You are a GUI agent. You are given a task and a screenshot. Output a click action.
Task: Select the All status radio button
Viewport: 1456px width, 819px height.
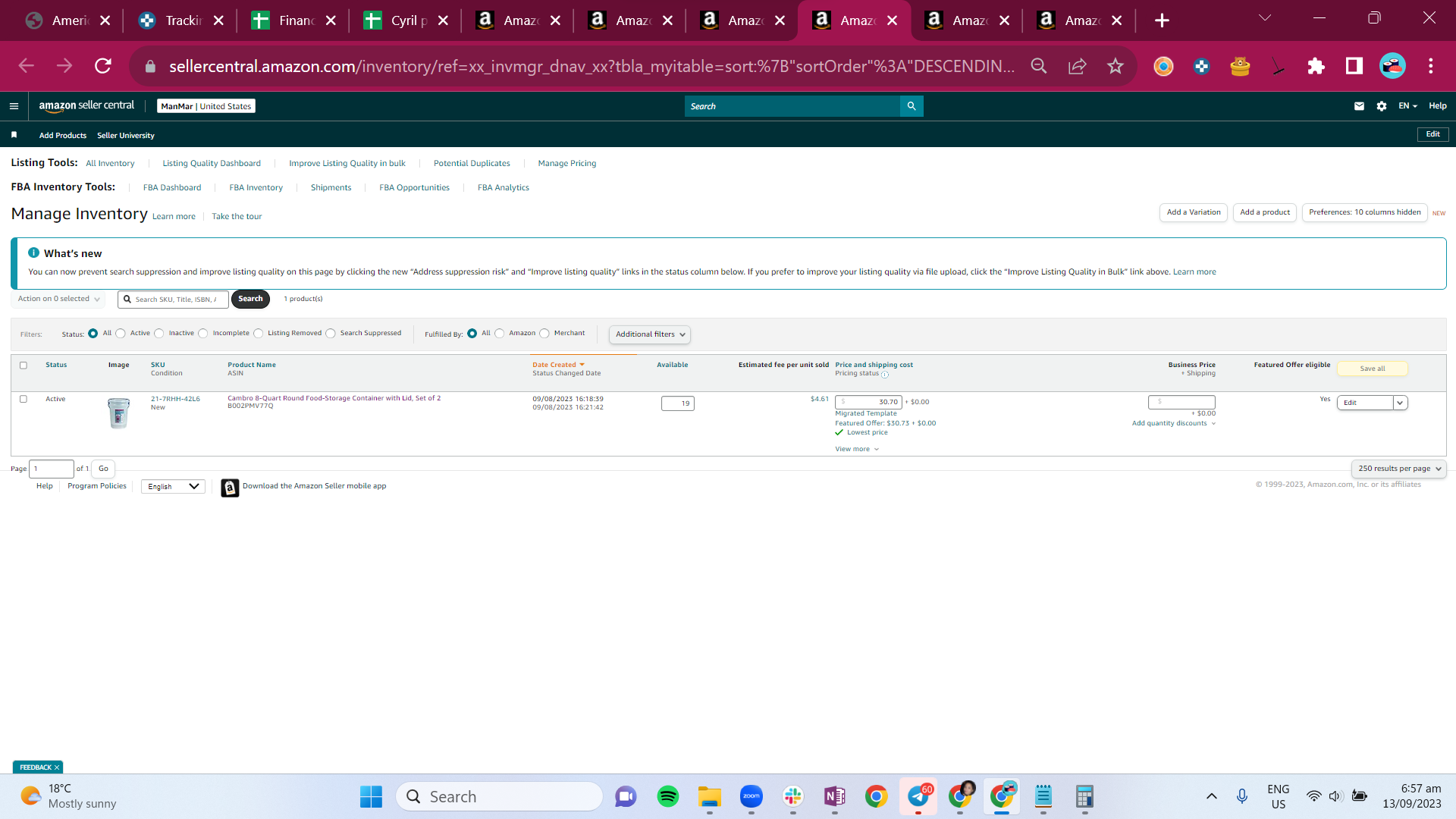coord(93,334)
